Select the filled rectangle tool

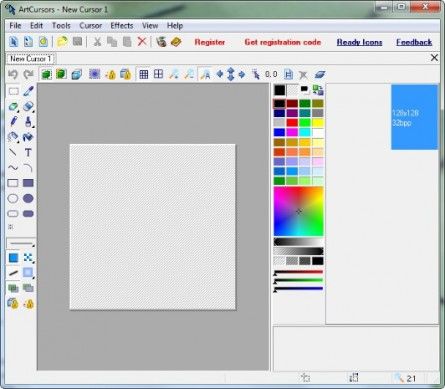click(28, 183)
